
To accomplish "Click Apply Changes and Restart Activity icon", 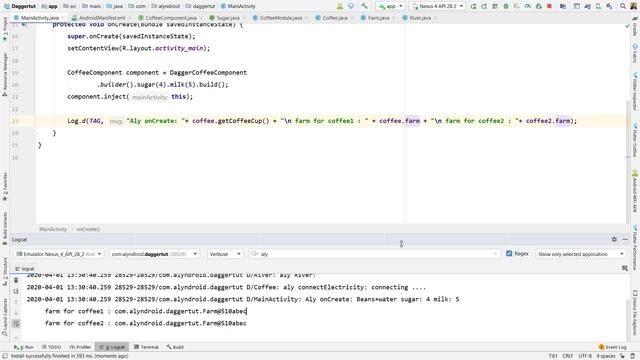I will (484, 6).
